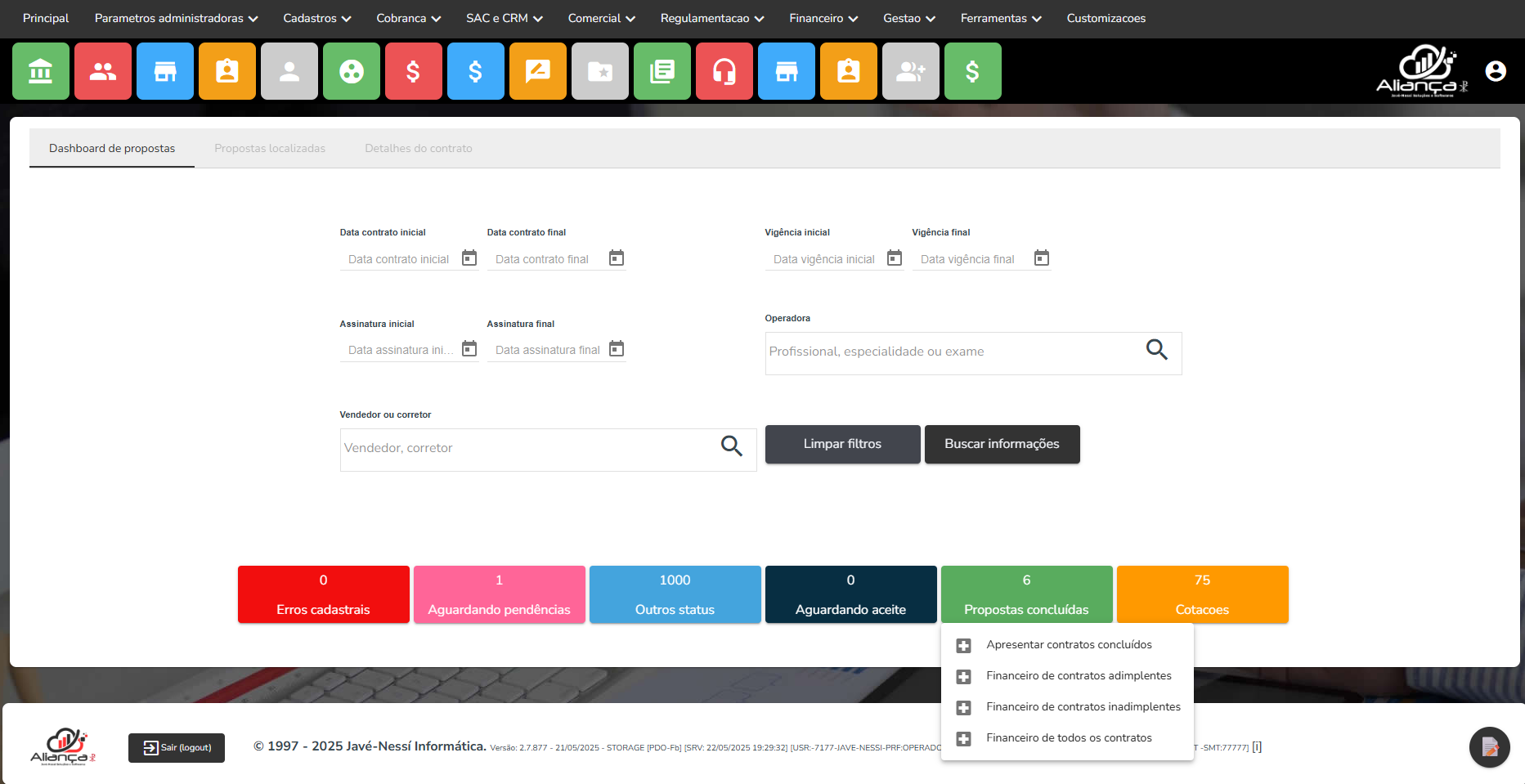Click the green pie chart circle icon
This screenshot has width=1525, height=784.
[x=351, y=72]
